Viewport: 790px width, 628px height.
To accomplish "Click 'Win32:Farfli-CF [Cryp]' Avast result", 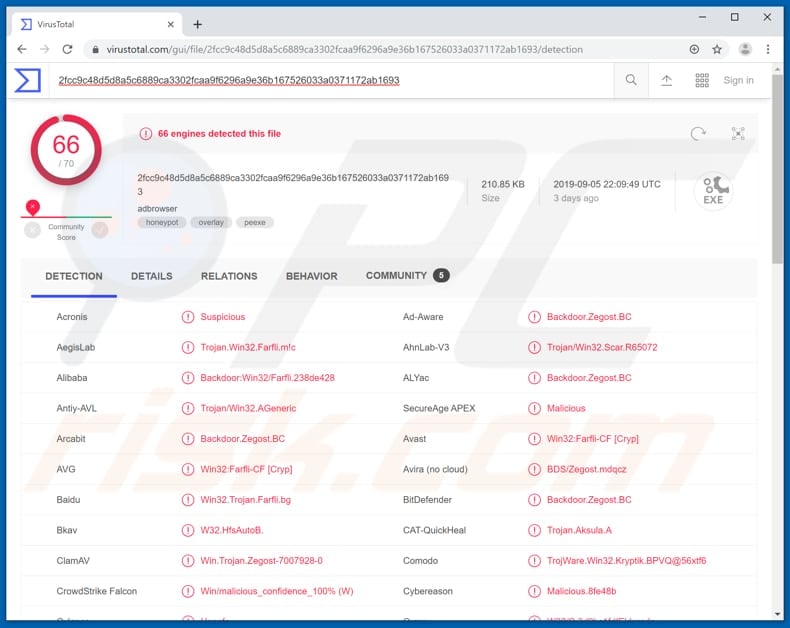I will (x=593, y=438).
